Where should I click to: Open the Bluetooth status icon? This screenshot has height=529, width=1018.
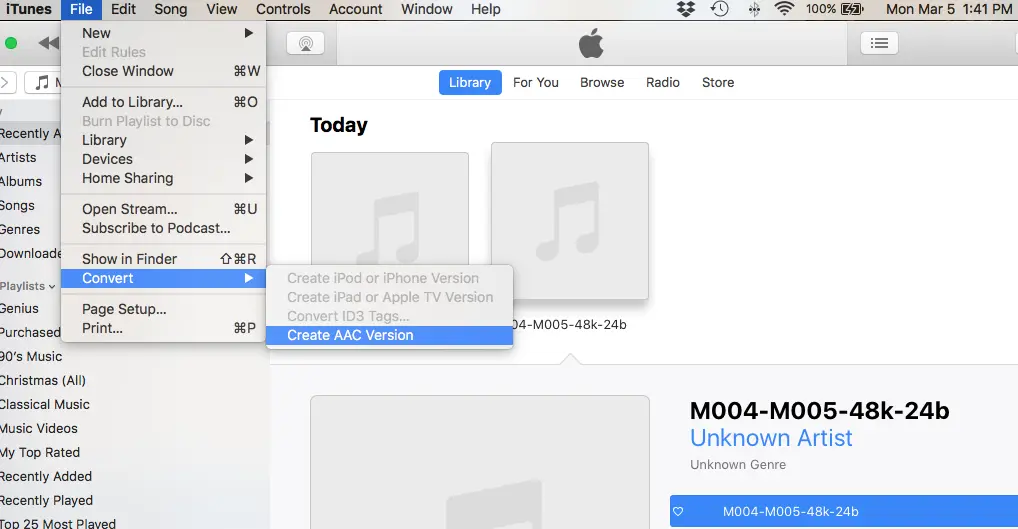point(753,9)
